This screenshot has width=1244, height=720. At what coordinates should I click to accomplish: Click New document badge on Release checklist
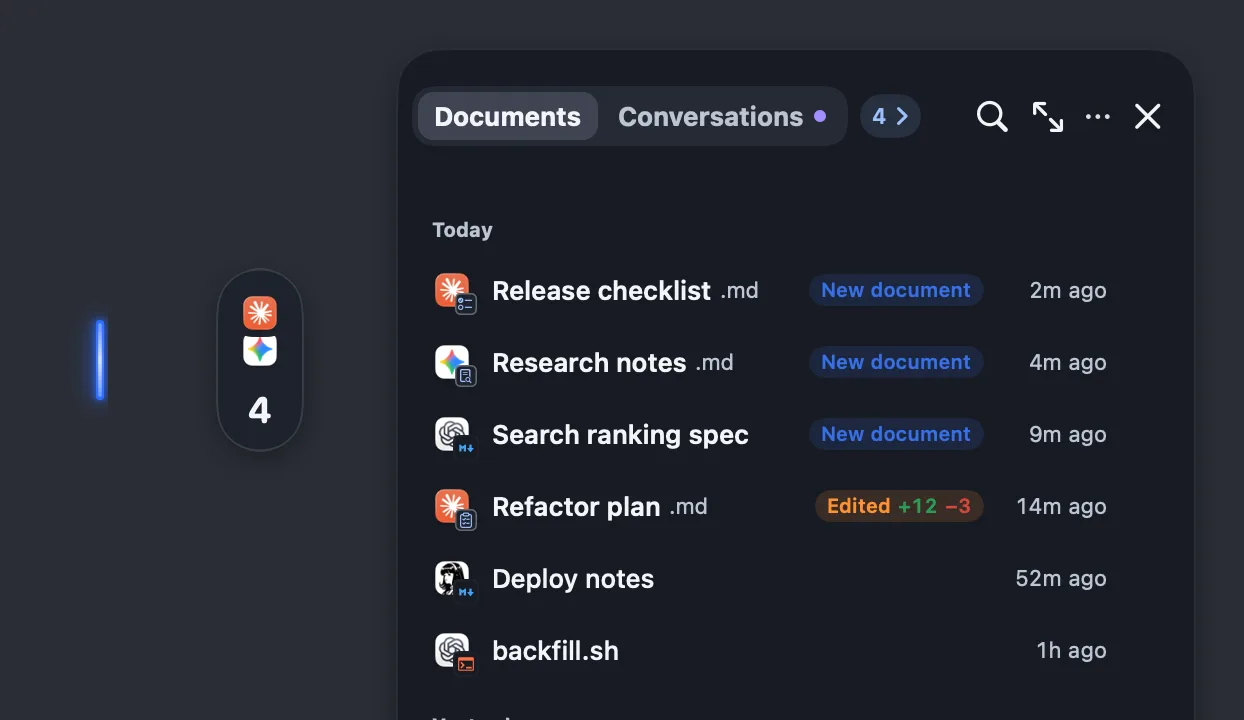(x=896, y=290)
